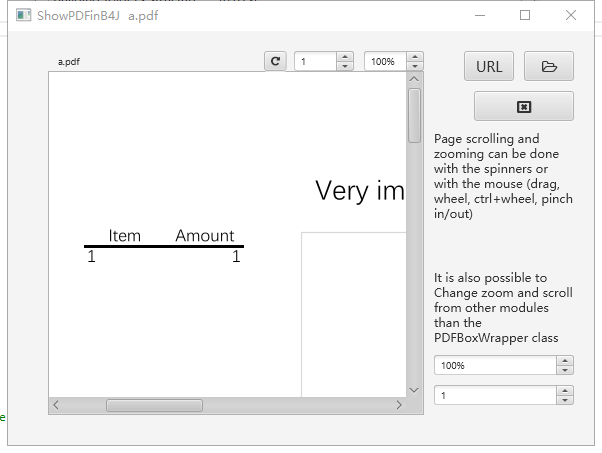Image resolution: width=602 pixels, height=453 pixels.
Task: Click the vertical scrollbar down arrow
Action: click(x=414, y=390)
